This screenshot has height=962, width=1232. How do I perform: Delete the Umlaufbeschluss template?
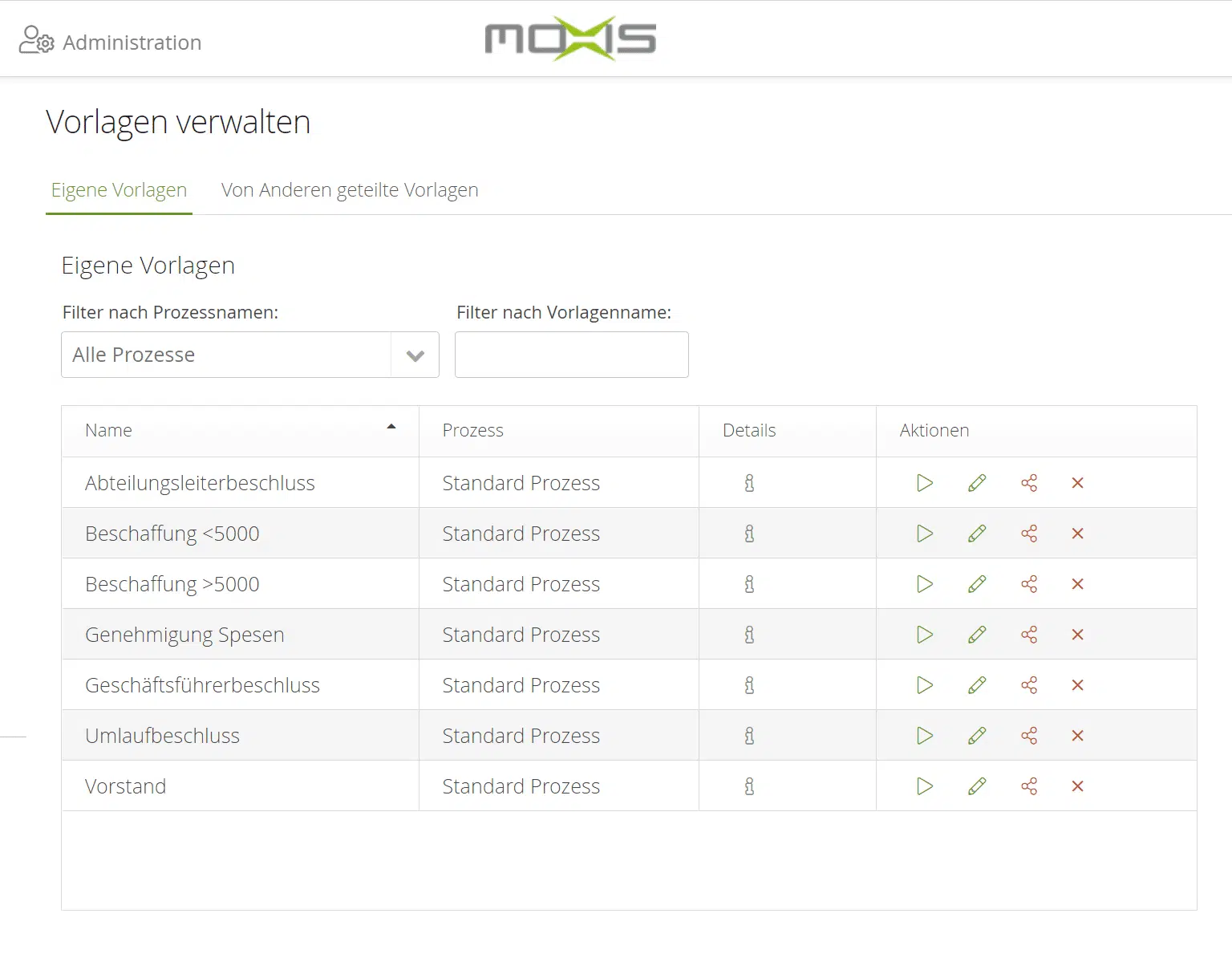(x=1078, y=736)
